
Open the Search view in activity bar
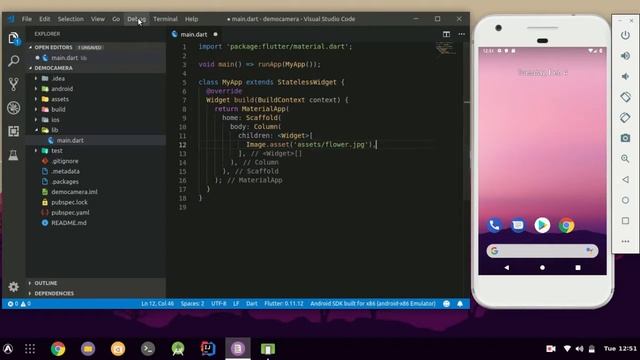tap(13, 61)
